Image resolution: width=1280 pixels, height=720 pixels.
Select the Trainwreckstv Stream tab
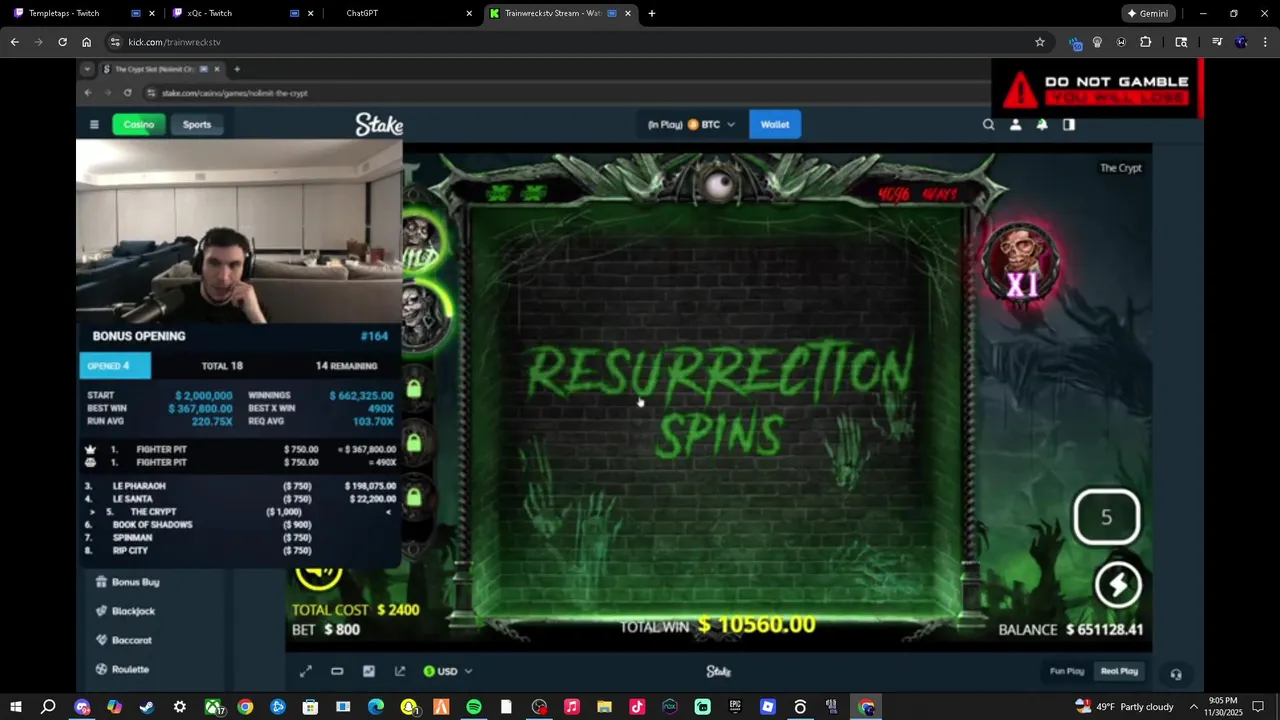(x=560, y=13)
